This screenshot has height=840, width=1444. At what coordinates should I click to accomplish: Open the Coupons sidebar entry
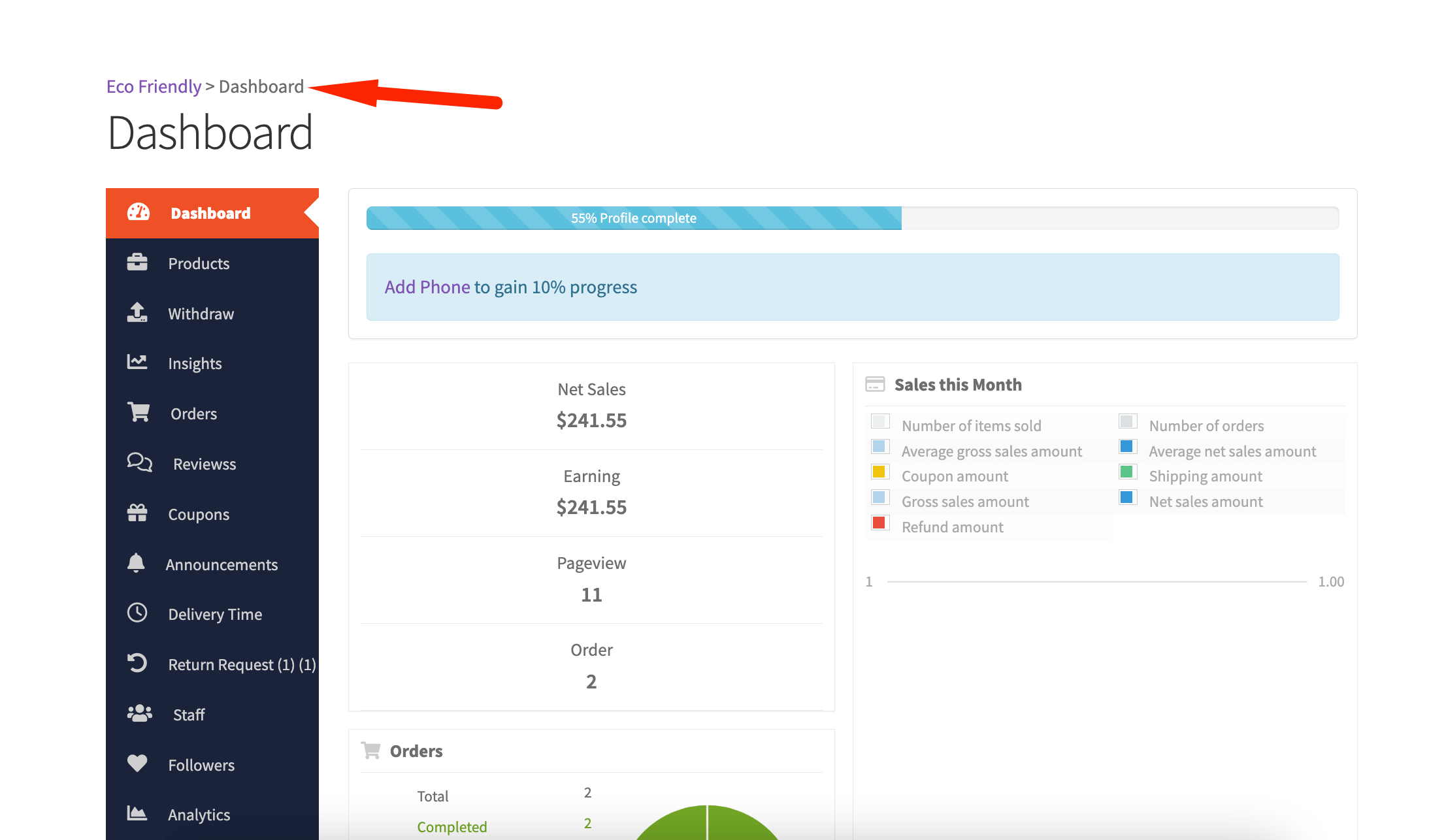212,514
